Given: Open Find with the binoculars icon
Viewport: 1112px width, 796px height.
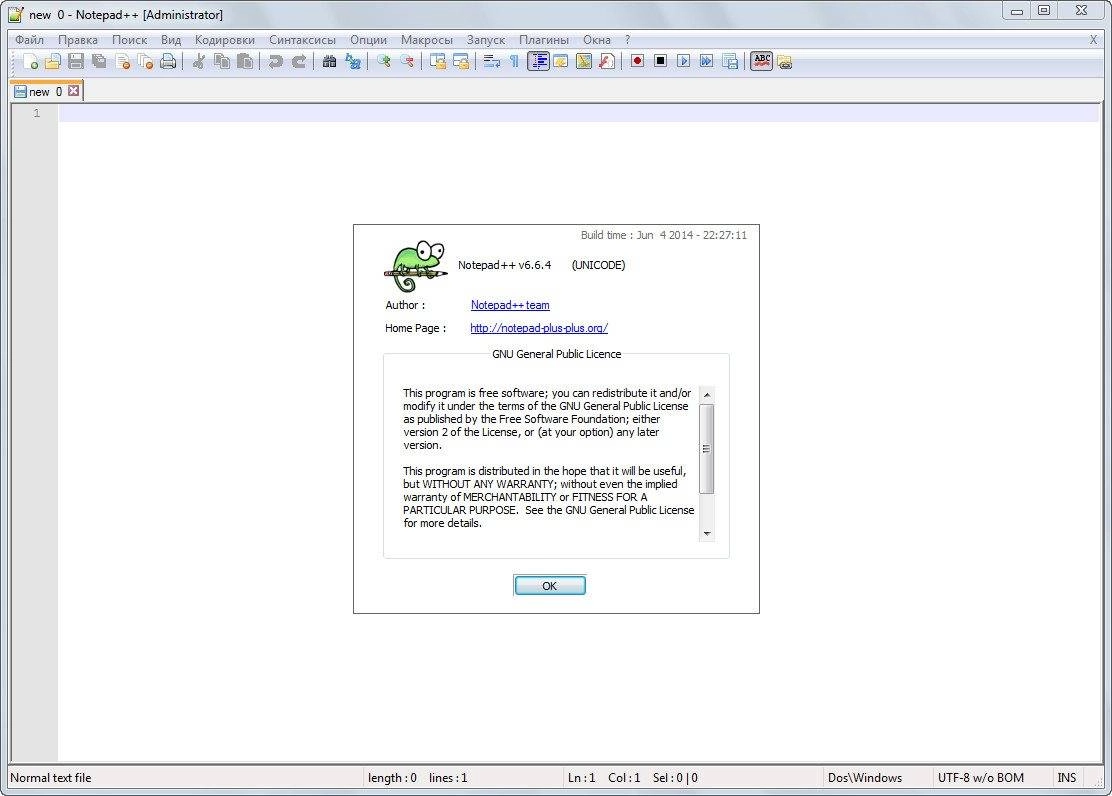Looking at the screenshot, I should pos(329,62).
